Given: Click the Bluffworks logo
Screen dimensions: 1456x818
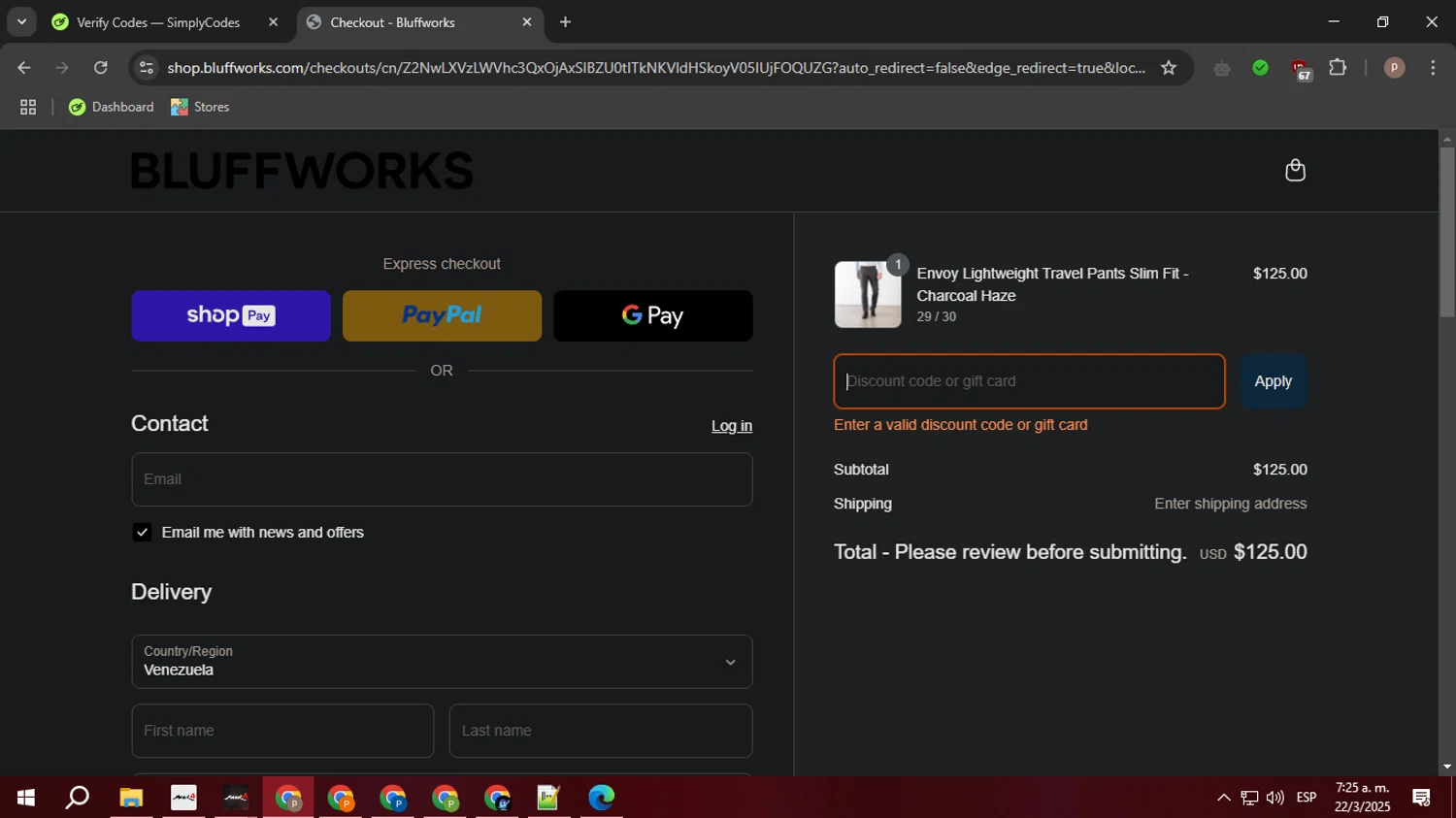Looking at the screenshot, I should coord(302,171).
